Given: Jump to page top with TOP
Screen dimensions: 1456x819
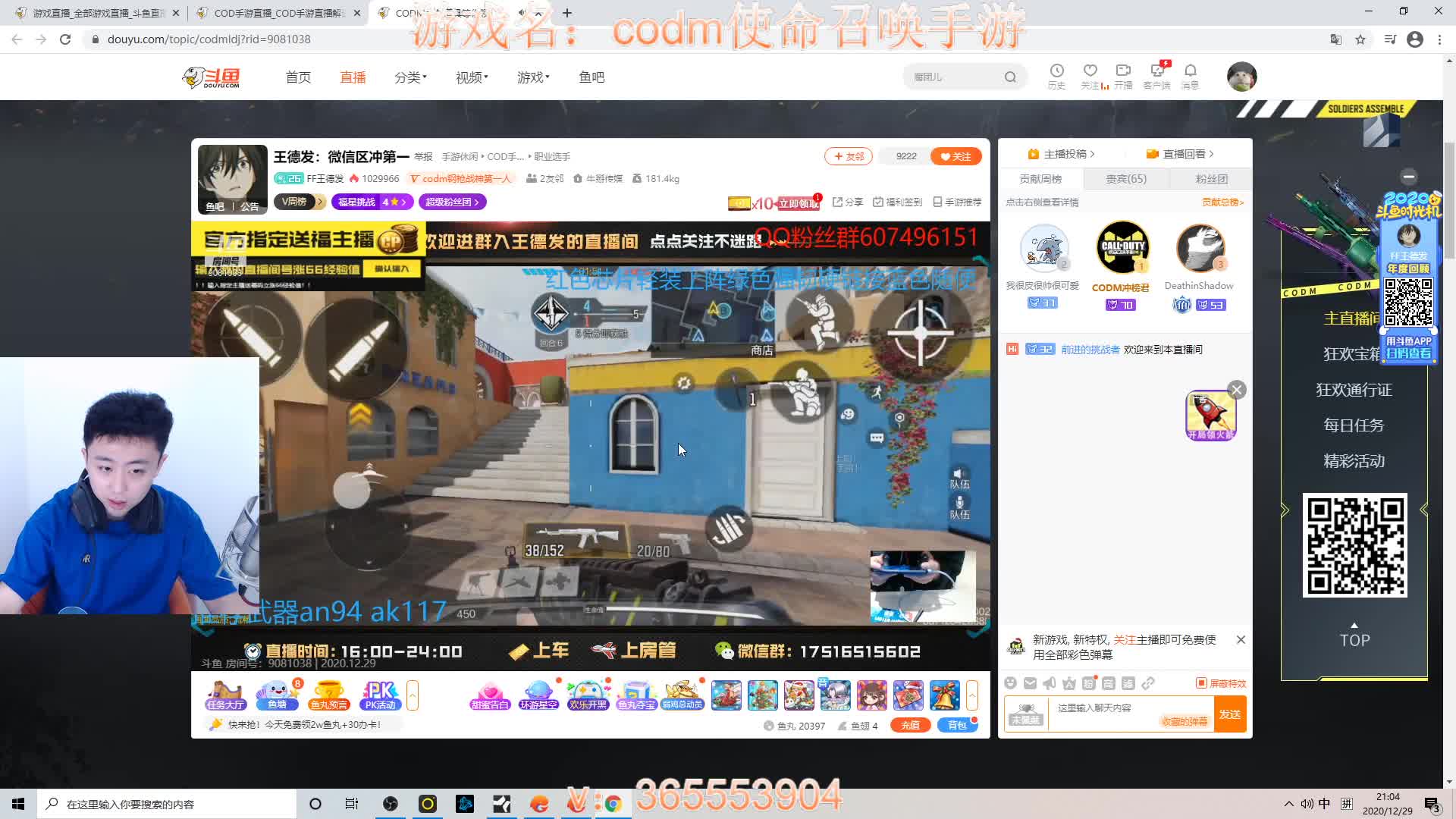Looking at the screenshot, I should 1354,635.
